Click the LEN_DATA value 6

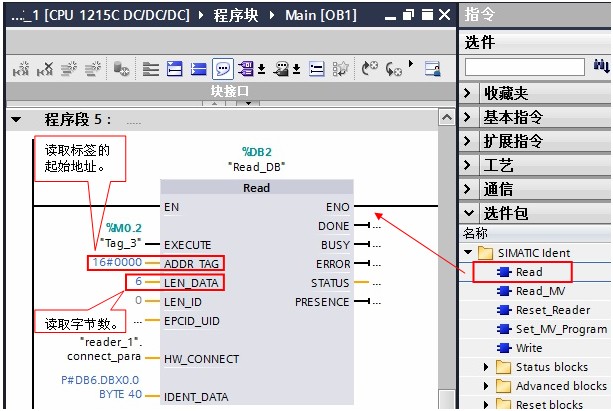(x=138, y=282)
